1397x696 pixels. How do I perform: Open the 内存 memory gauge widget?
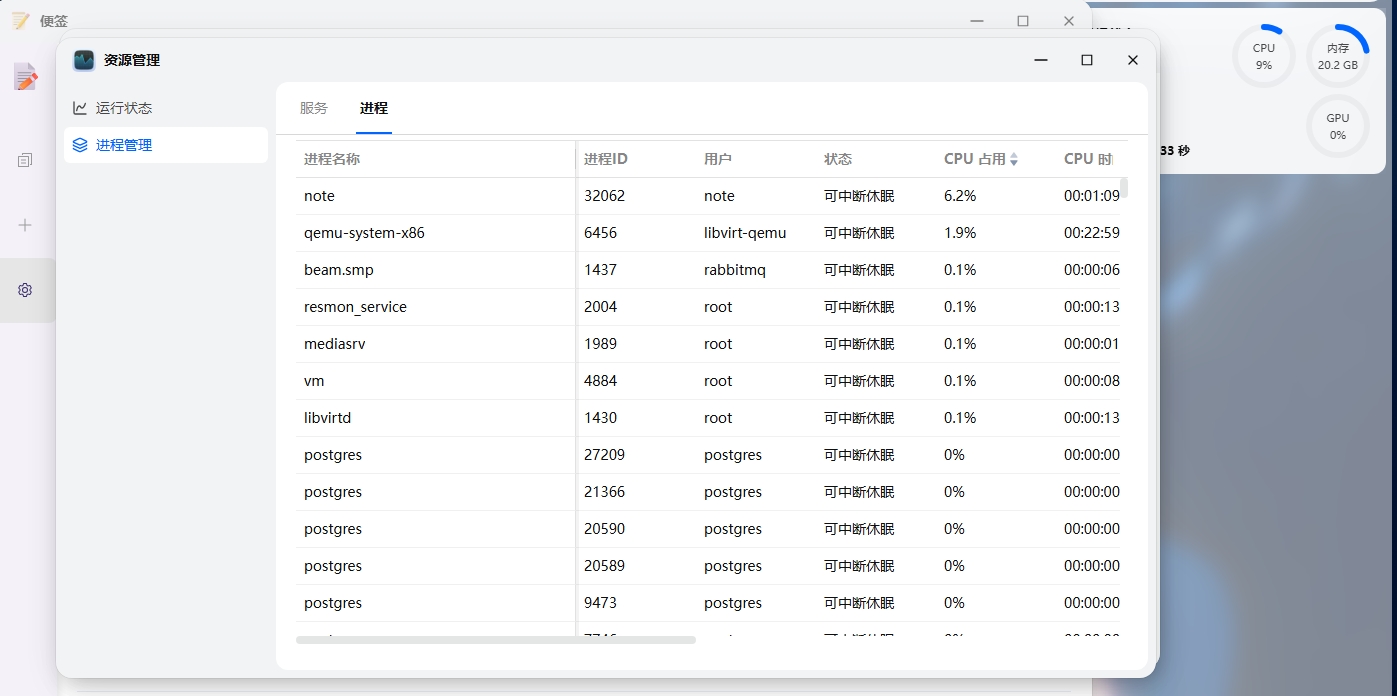pyautogui.click(x=1337, y=56)
